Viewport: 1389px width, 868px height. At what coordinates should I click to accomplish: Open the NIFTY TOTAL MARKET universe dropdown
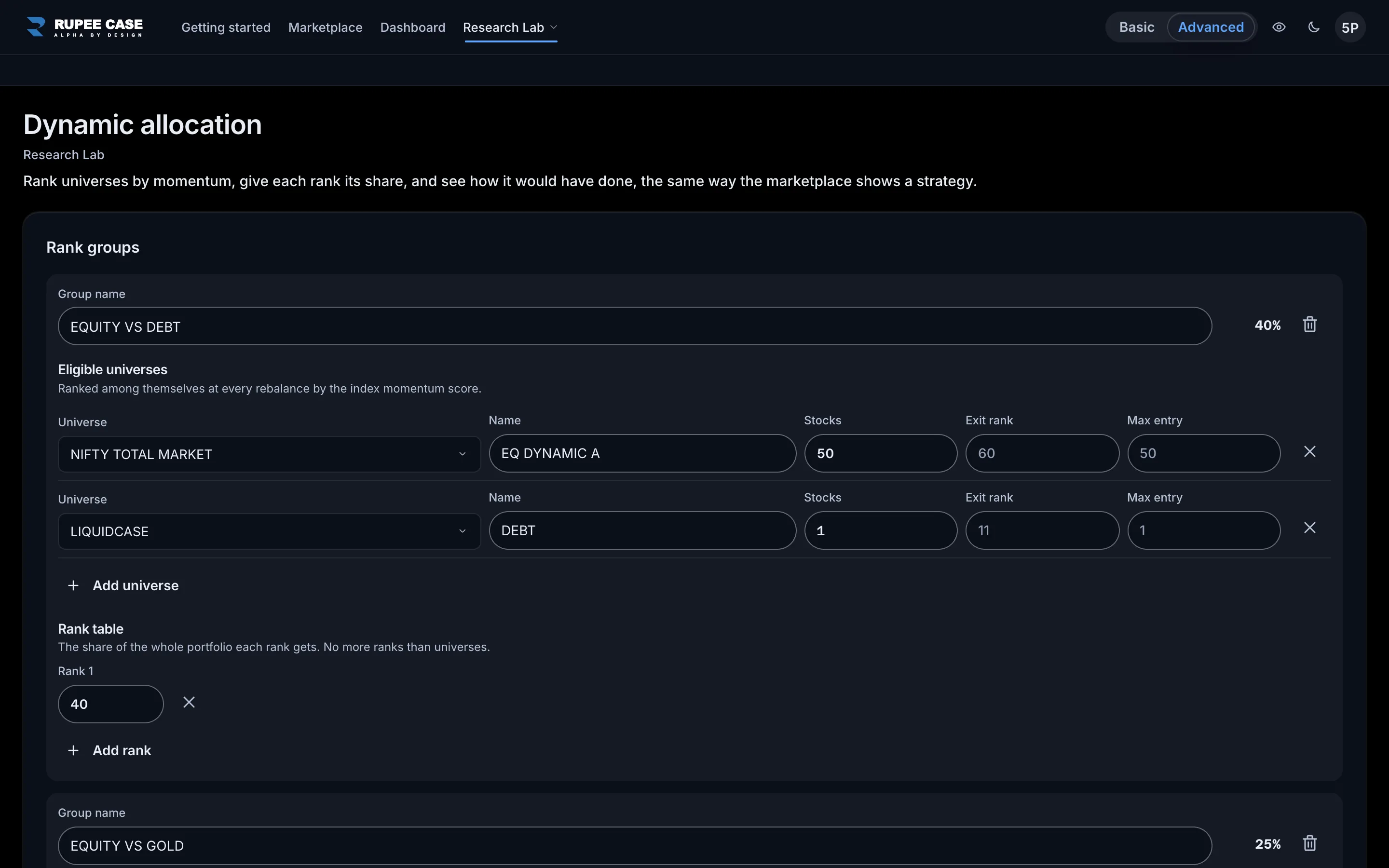[x=269, y=454]
